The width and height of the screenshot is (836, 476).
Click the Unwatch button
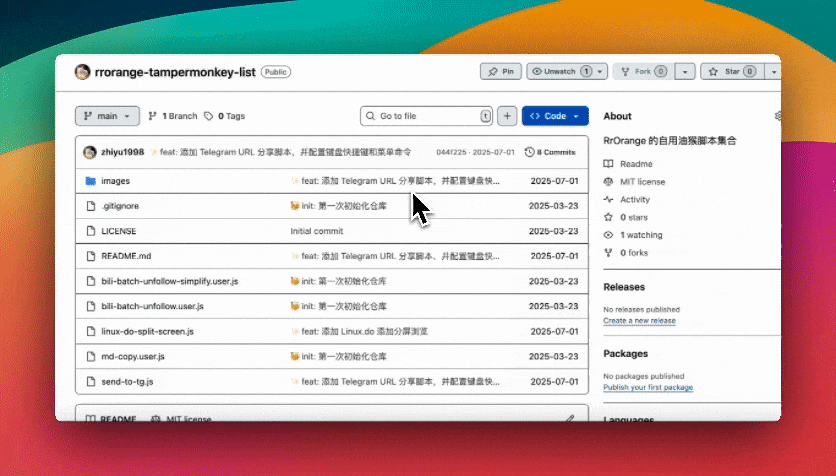560,71
